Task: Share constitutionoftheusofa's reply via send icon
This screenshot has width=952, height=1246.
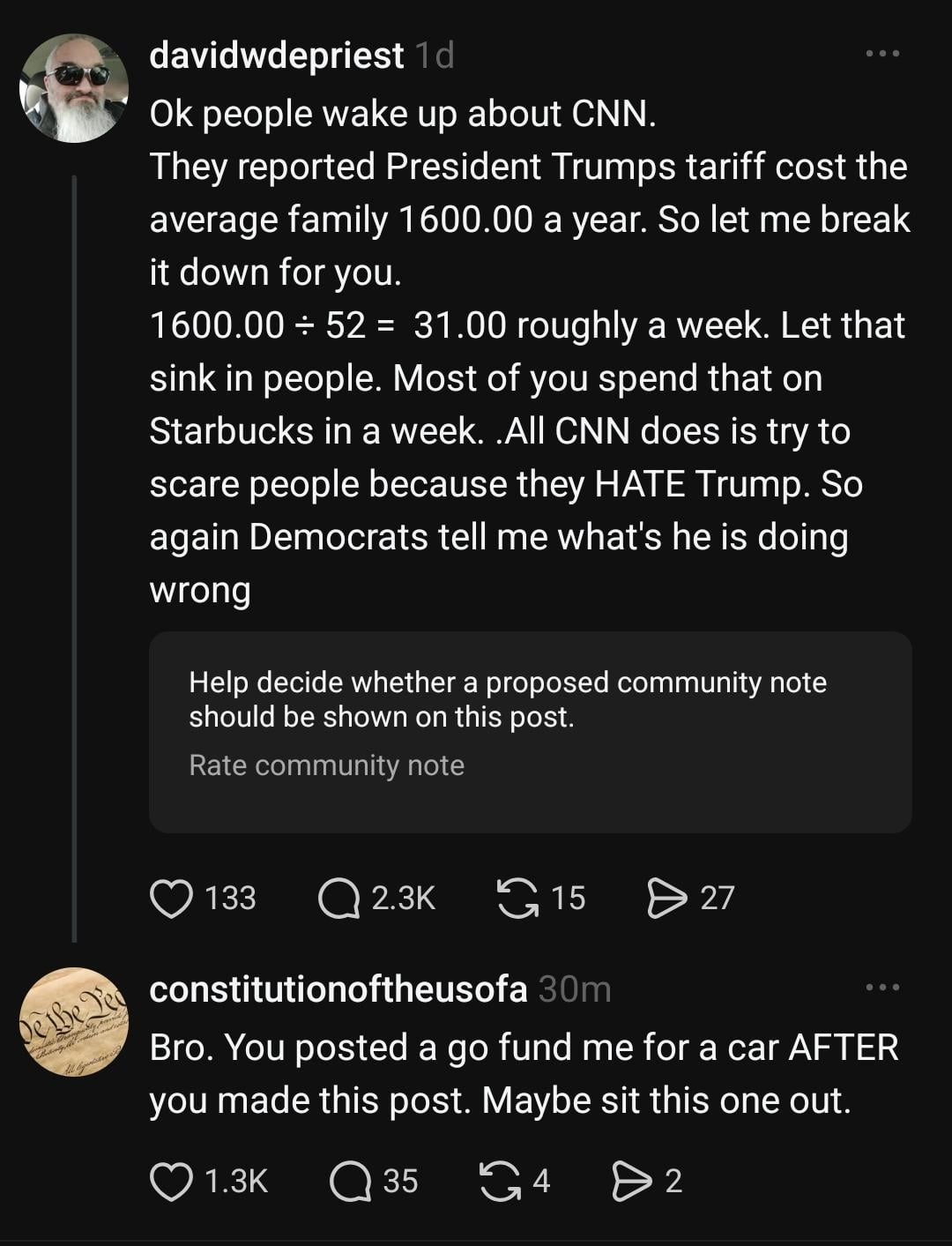Action: (x=631, y=1182)
